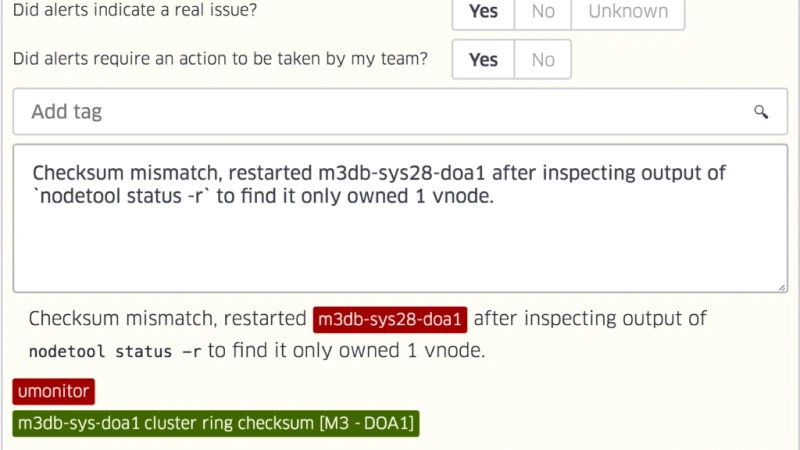This screenshot has width=800, height=450.
Task: Click nodetool status -r code in preview
Action: click(x=115, y=352)
